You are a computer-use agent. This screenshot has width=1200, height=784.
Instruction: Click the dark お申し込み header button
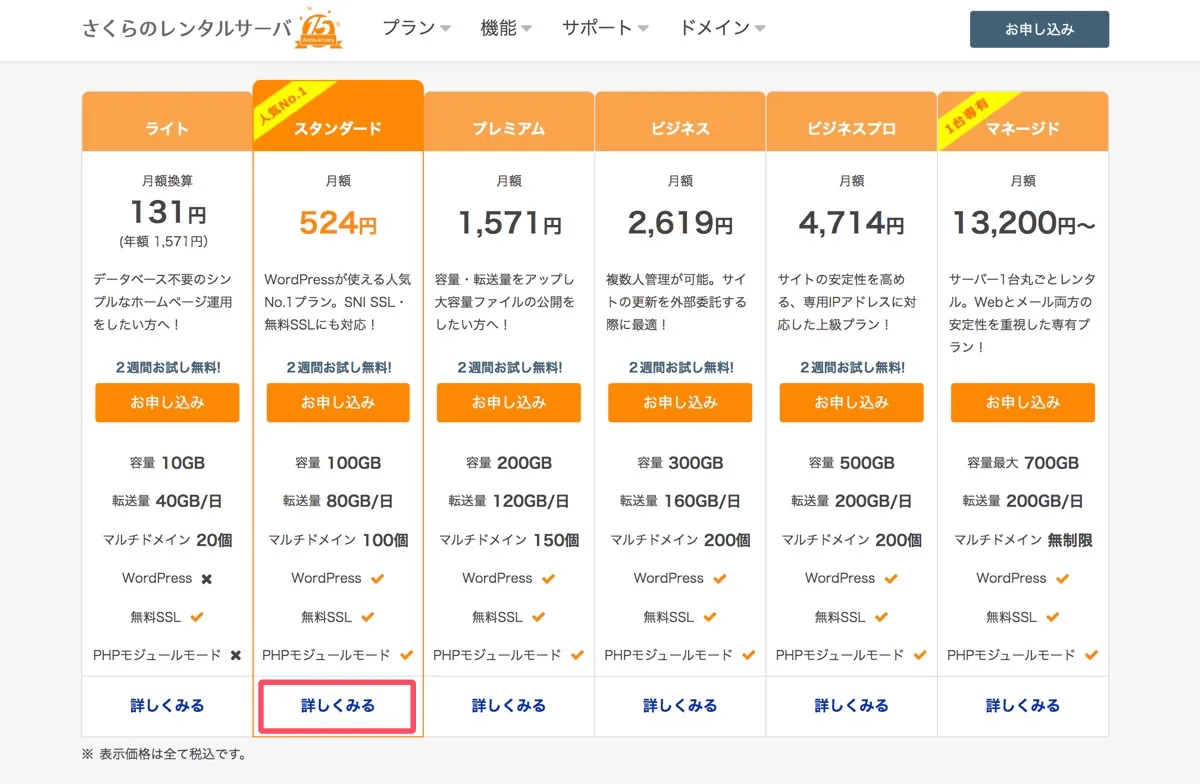click(1039, 29)
